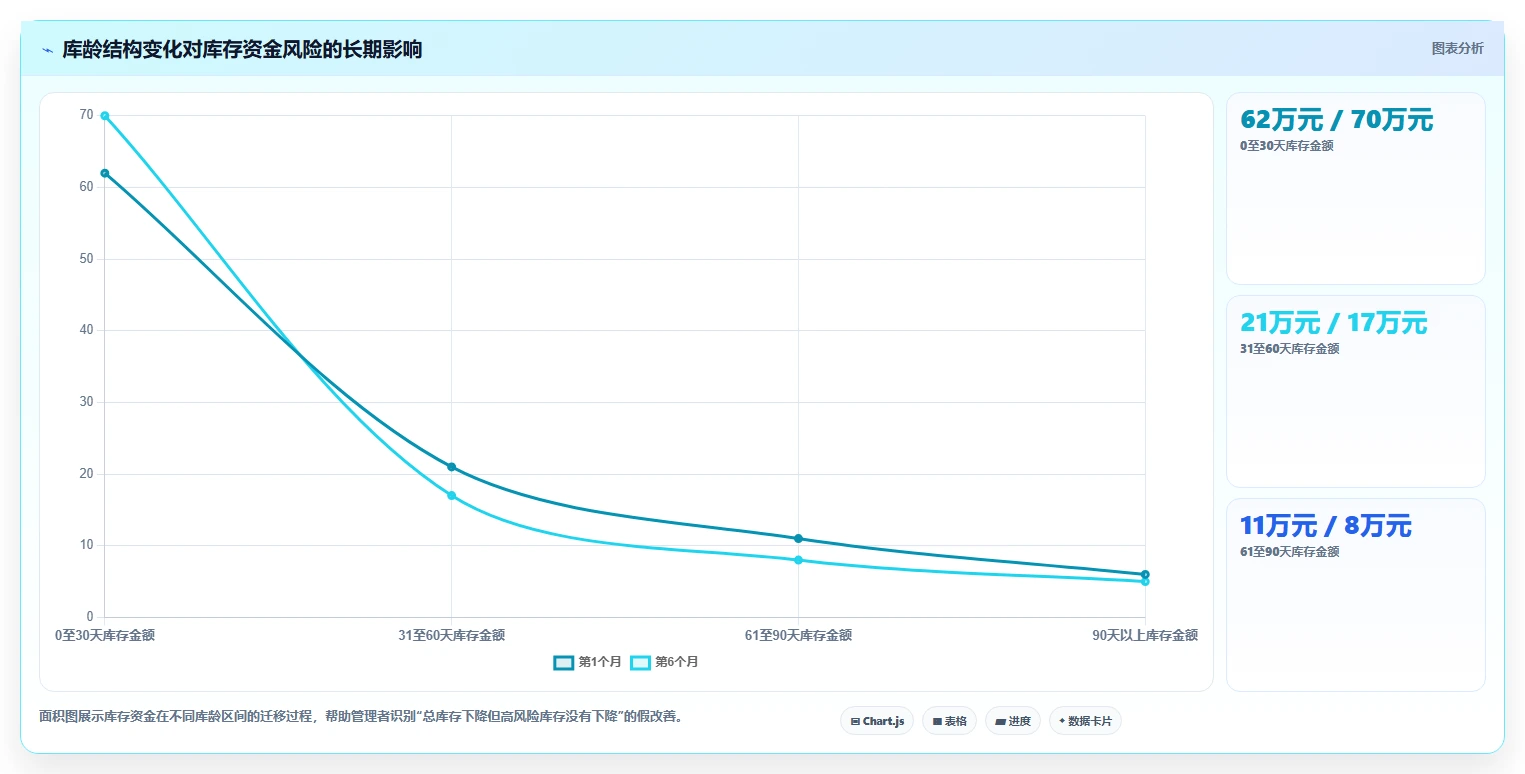
Task: Click the lightning icon beside the title
Action: click(x=47, y=50)
